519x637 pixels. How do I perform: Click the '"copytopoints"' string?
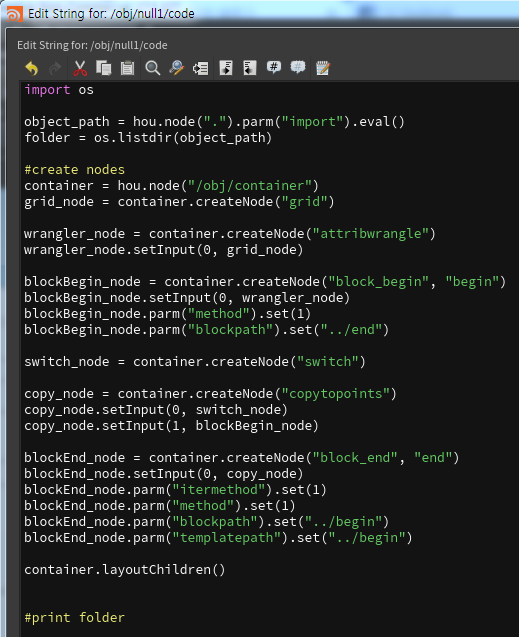[336, 394]
